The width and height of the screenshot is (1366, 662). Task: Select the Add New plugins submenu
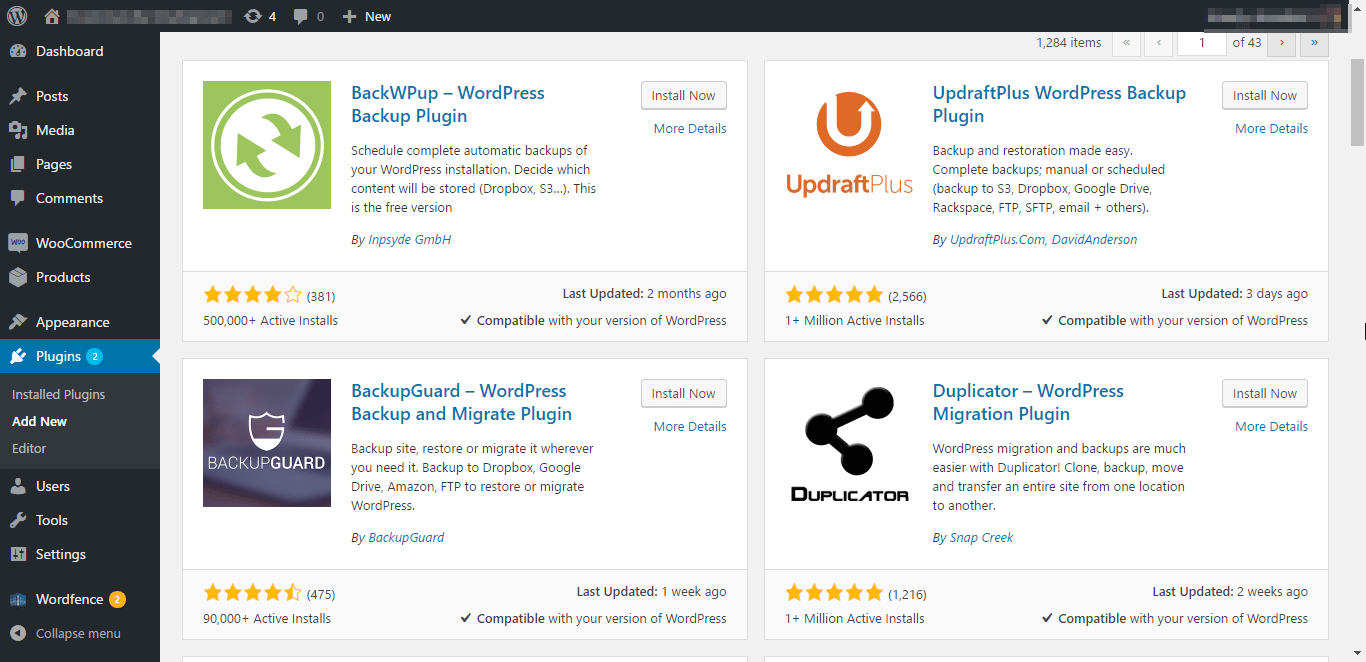[x=39, y=421]
